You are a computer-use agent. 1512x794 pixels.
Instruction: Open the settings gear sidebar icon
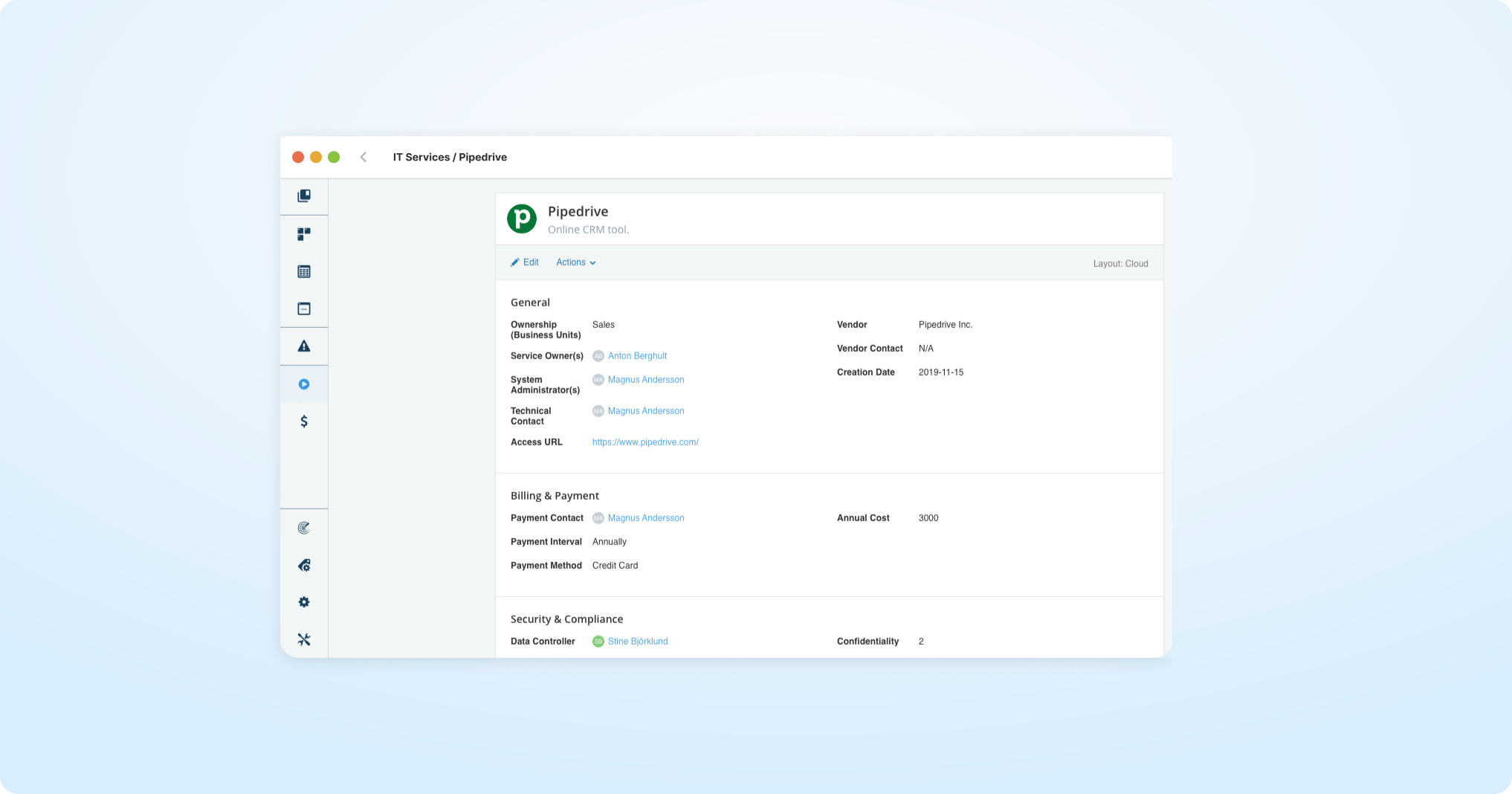tap(304, 602)
